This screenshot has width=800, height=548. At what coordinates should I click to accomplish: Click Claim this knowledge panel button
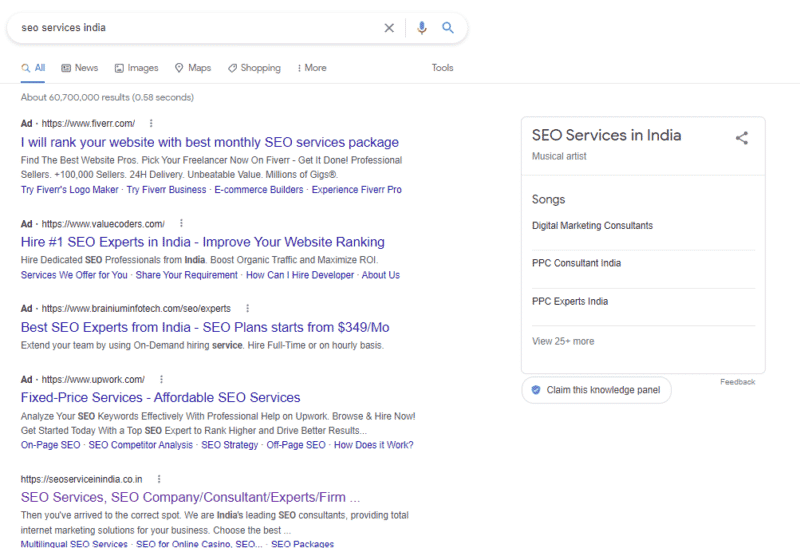pyautogui.click(x=596, y=390)
